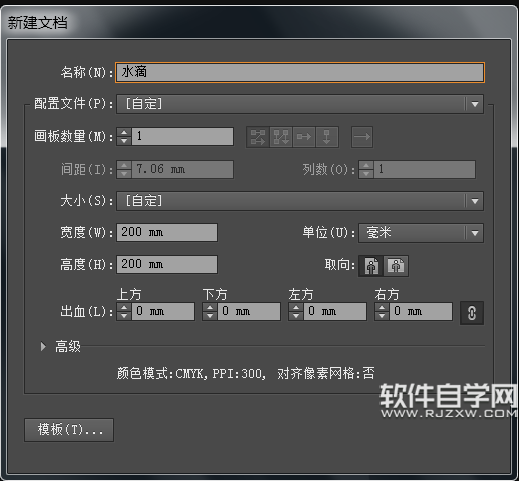Screen dimensions: 519x481
Task: Open the 单位 units dropdown showing 毫米
Action: click(x=421, y=233)
